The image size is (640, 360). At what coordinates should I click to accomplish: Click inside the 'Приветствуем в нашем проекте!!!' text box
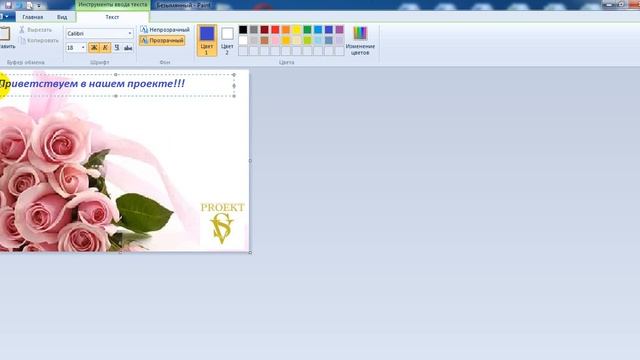[117, 85]
